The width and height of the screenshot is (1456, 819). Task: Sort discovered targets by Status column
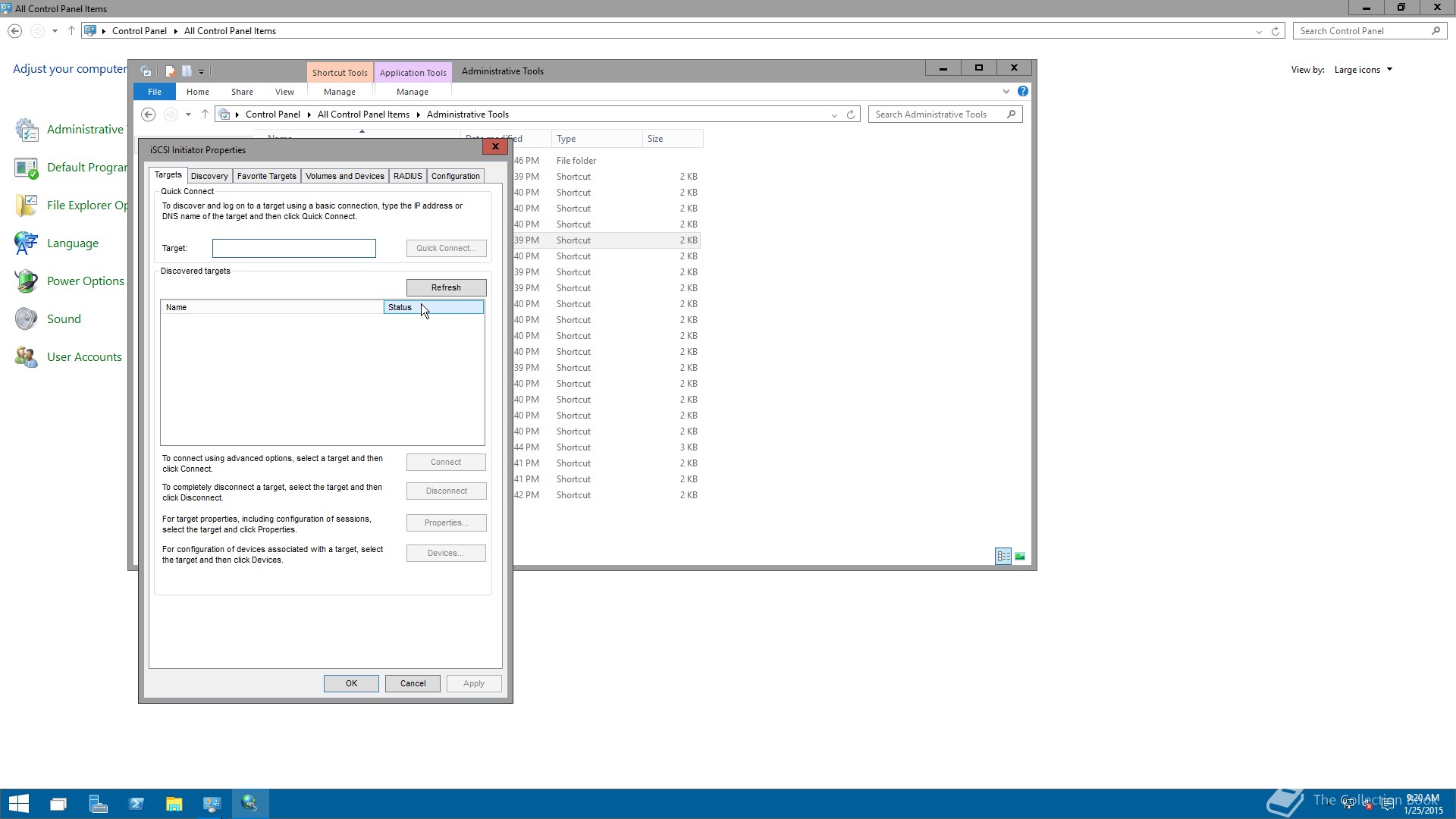click(x=434, y=307)
